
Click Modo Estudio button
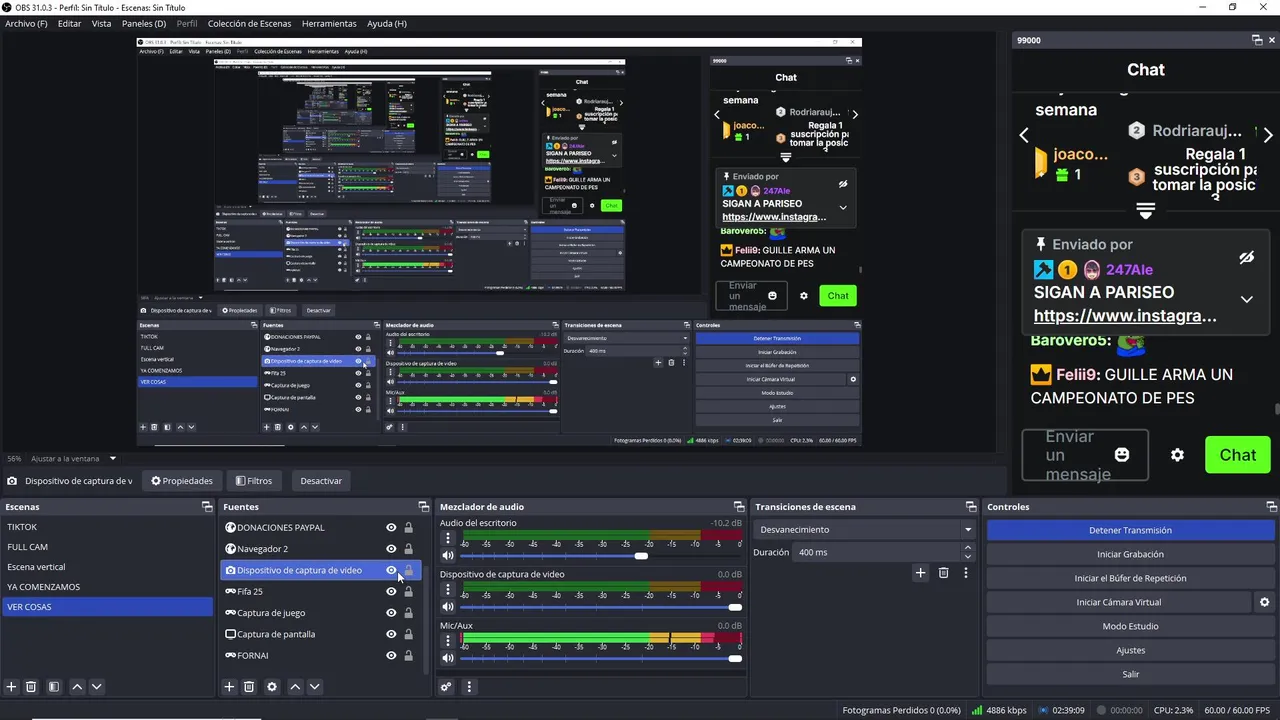coord(1130,626)
